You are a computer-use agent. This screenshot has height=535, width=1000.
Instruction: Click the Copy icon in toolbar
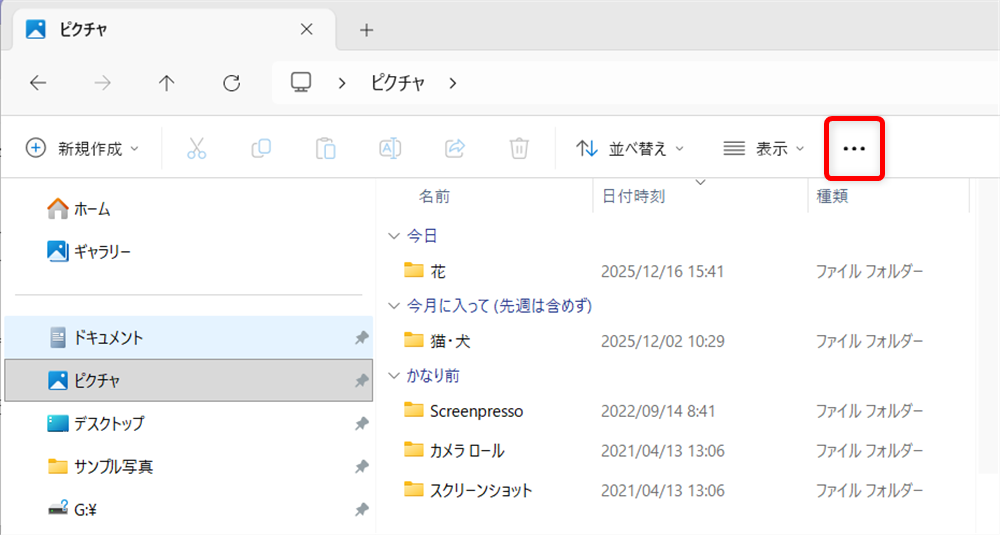261,149
